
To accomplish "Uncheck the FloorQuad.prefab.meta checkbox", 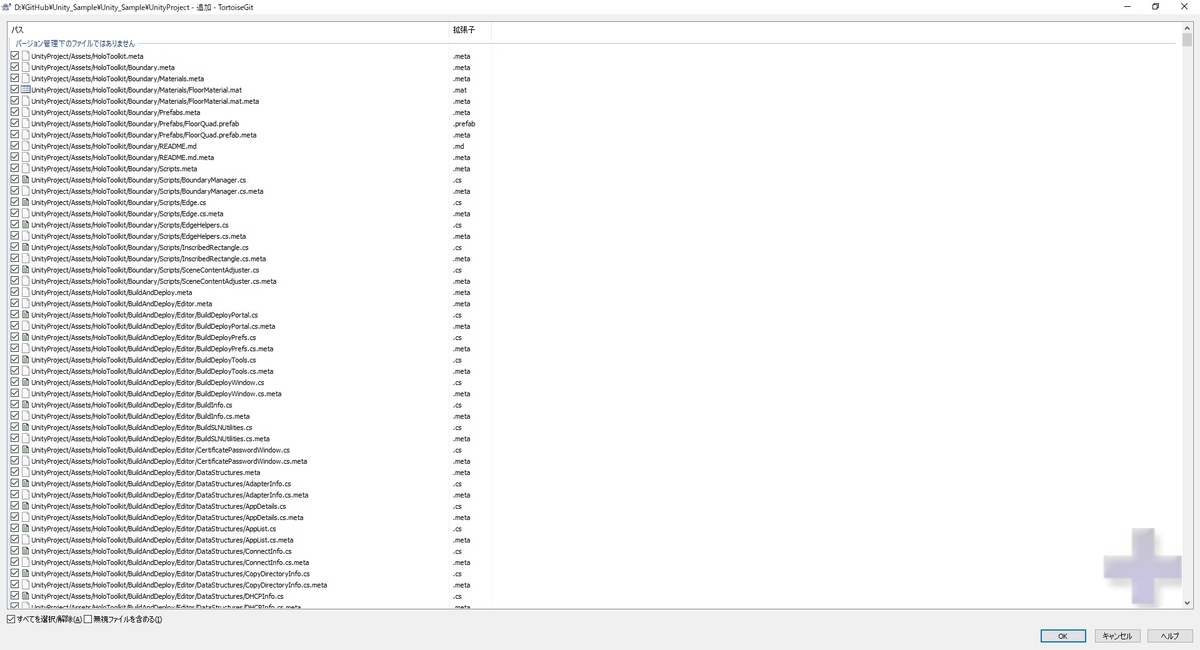I will click(14, 135).
